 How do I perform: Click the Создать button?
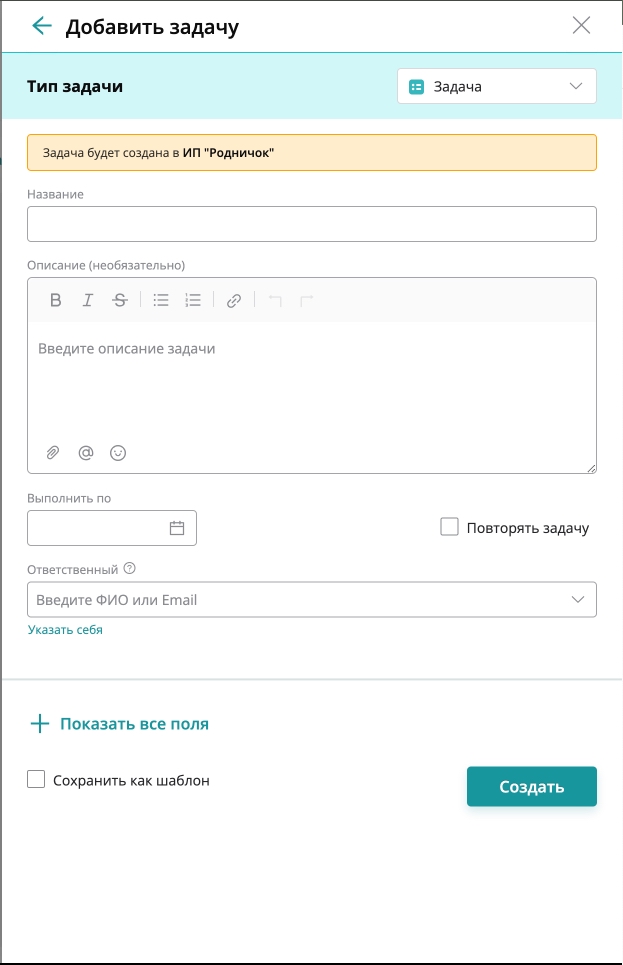tap(531, 787)
